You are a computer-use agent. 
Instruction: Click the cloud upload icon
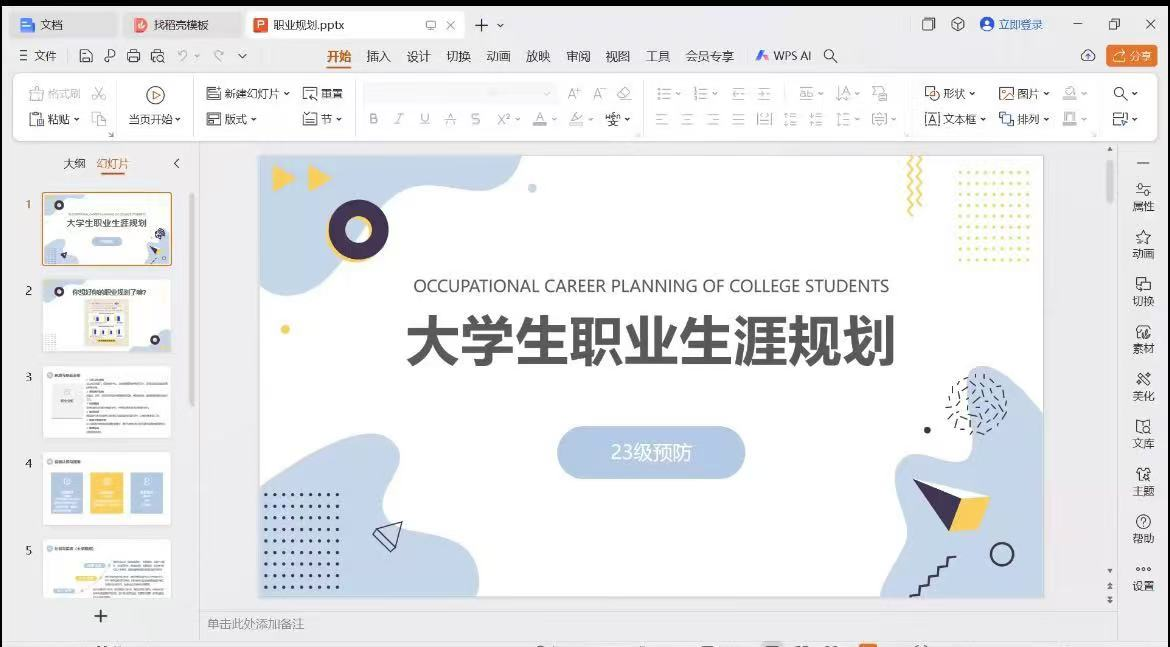click(x=1088, y=56)
